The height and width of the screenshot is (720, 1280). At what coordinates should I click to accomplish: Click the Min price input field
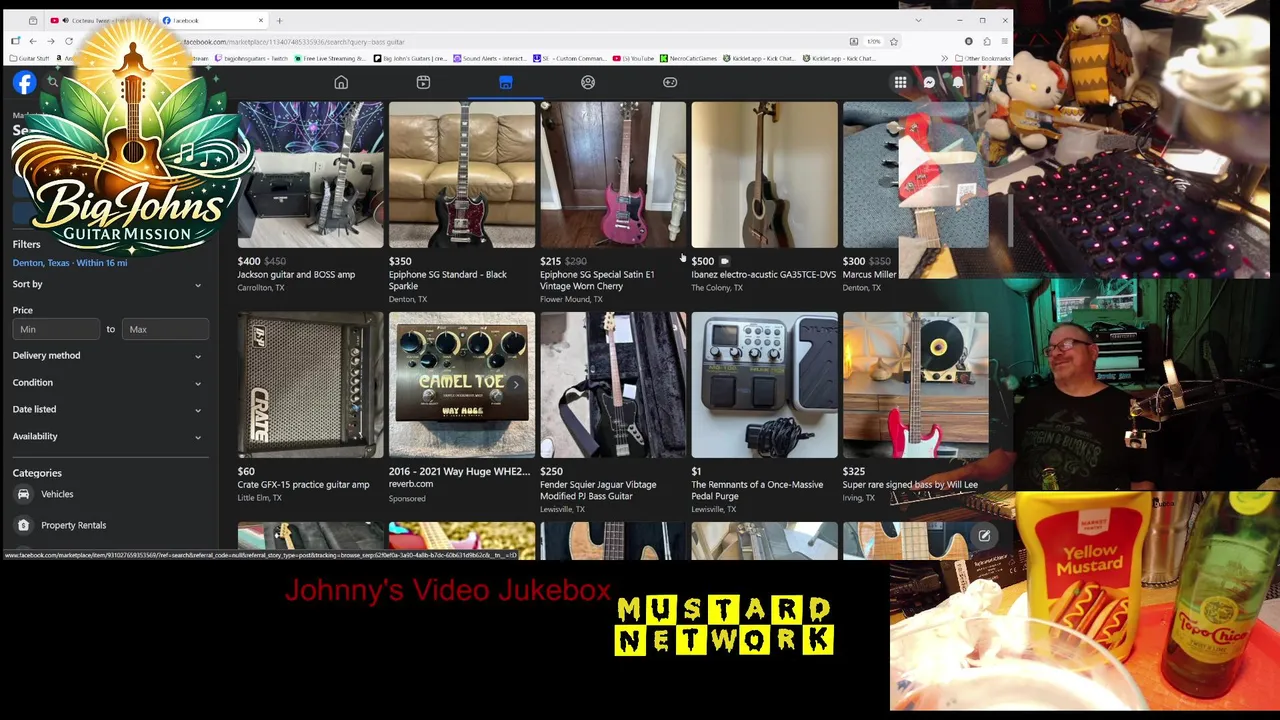(x=57, y=329)
